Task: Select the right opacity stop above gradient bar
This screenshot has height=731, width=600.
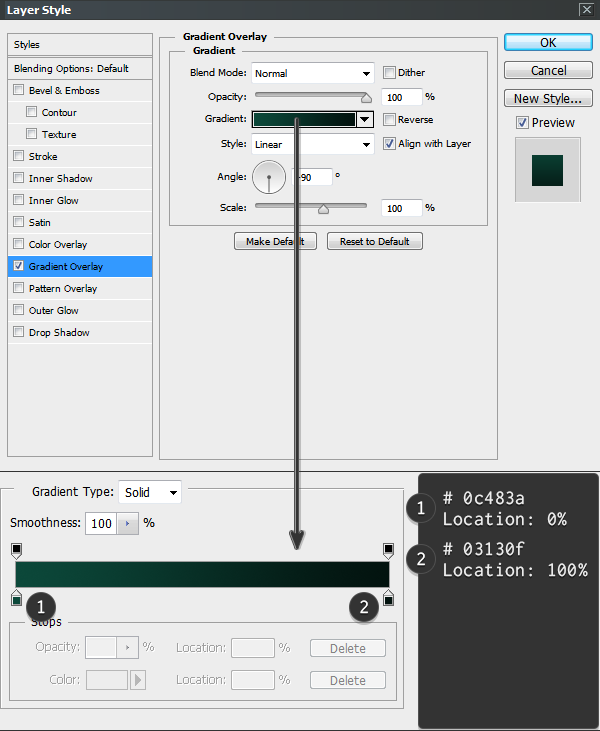Action: [389, 550]
